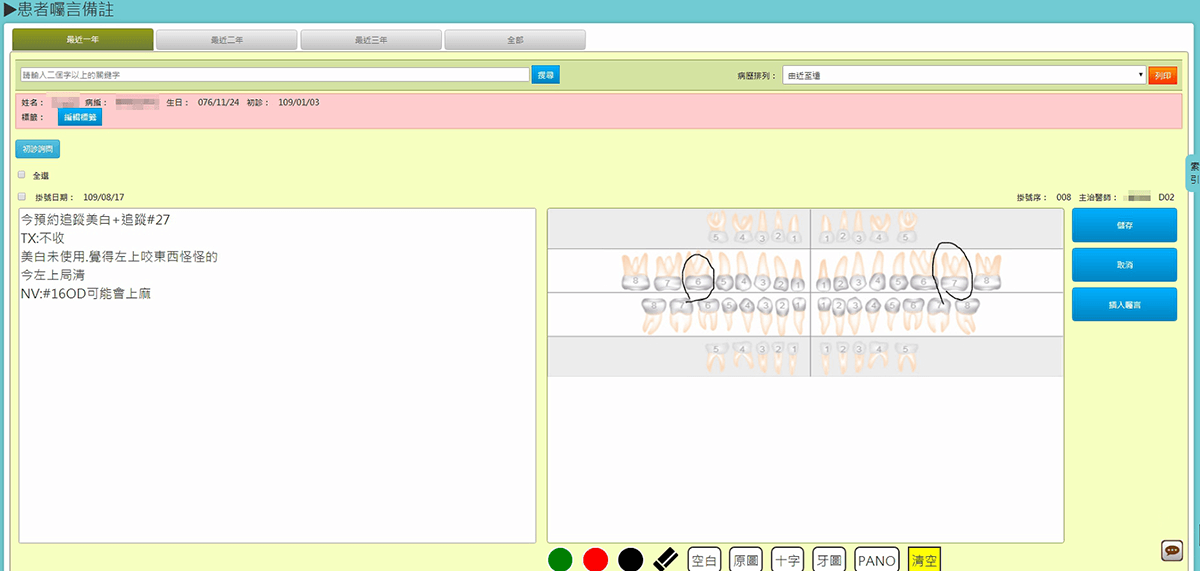Click the 空白 blank canvas button
Screen dimensions: 1200x571
(705, 561)
